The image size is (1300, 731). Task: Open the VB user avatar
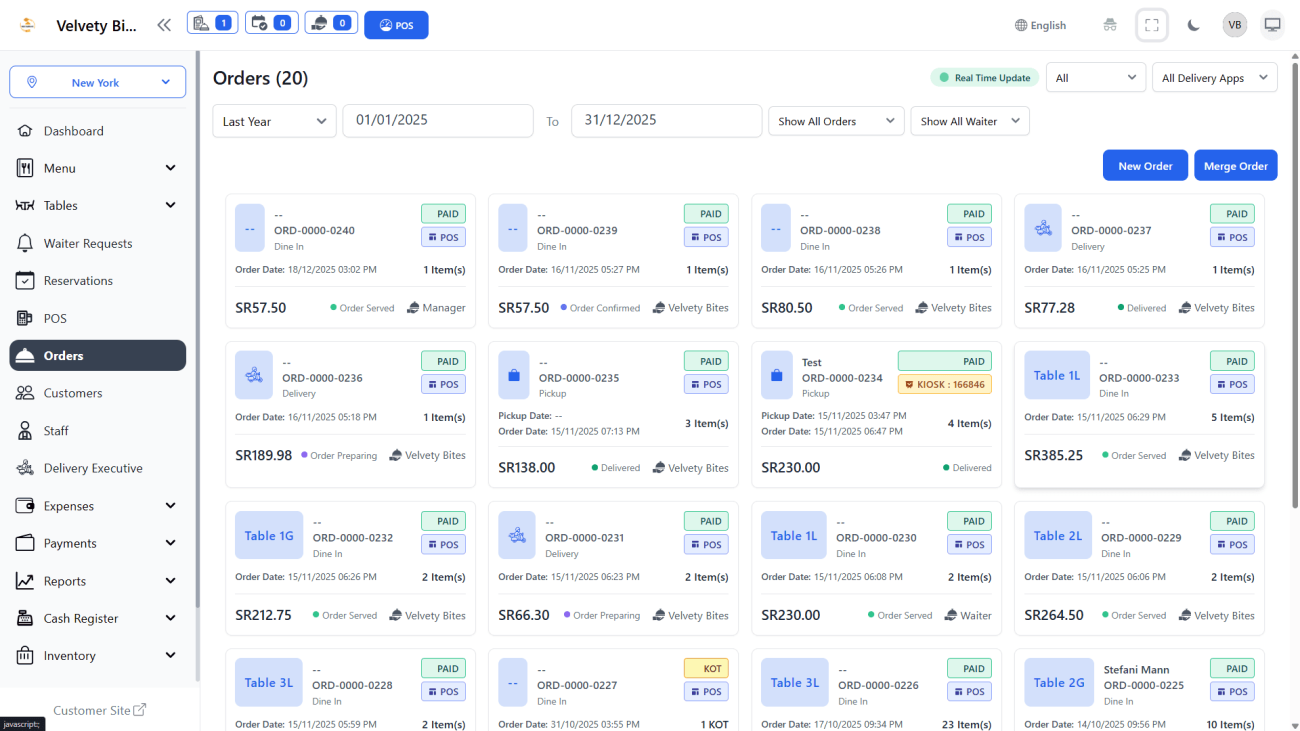click(x=1234, y=25)
